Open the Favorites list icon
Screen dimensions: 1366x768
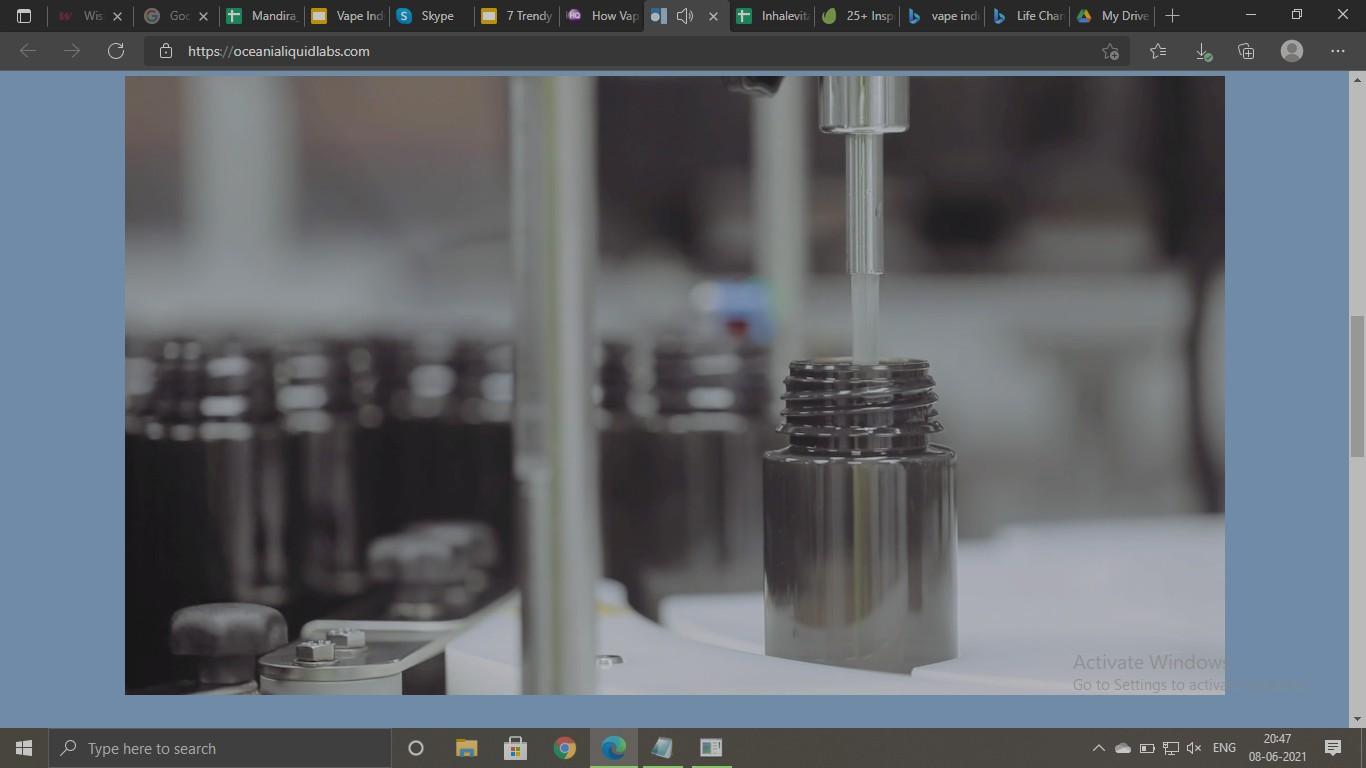pos(1158,51)
